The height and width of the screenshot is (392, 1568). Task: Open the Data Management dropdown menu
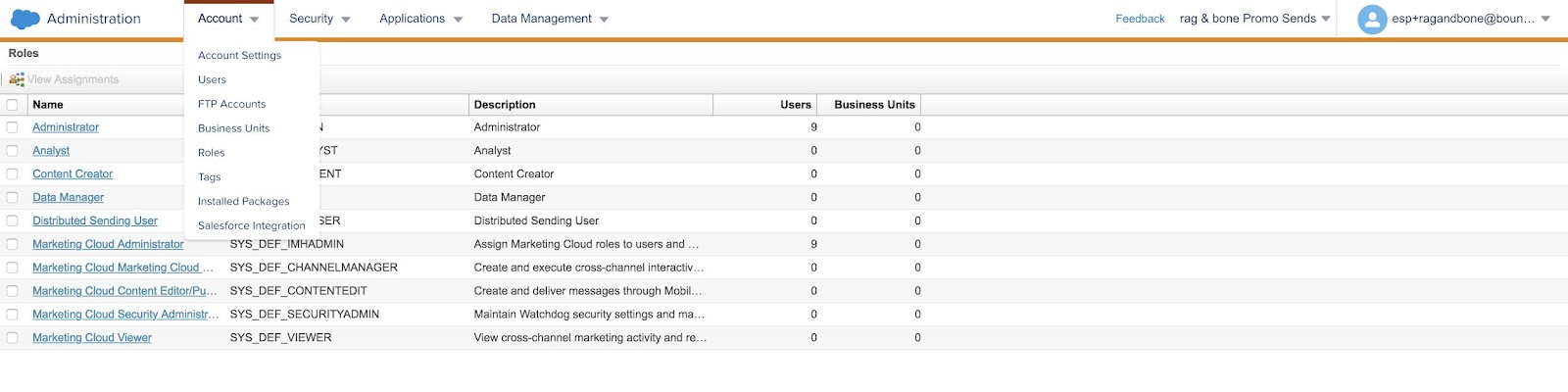click(x=550, y=19)
